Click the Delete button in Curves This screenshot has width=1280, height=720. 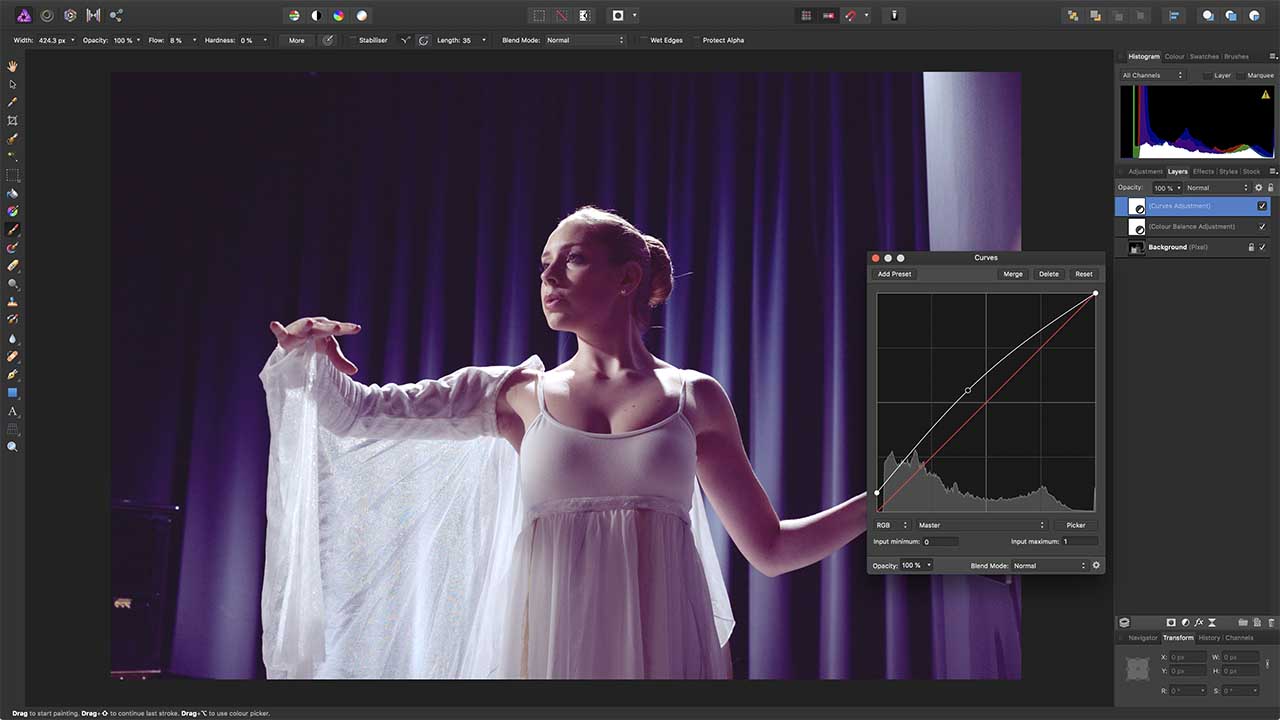pos(1048,274)
